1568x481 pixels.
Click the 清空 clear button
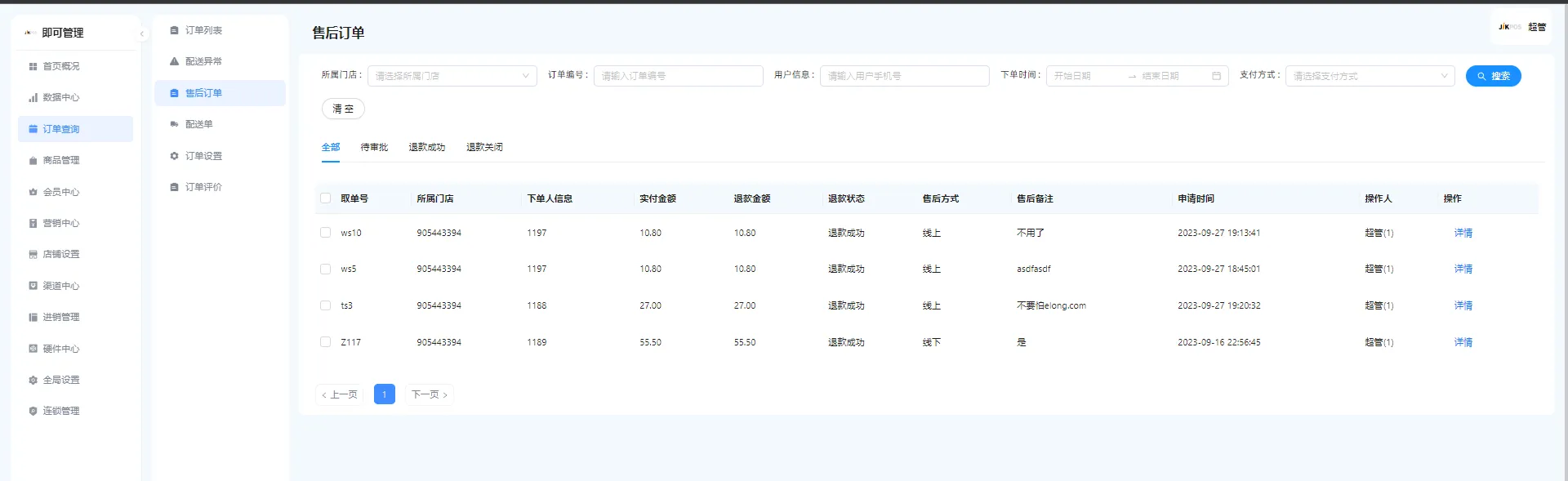click(x=343, y=109)
